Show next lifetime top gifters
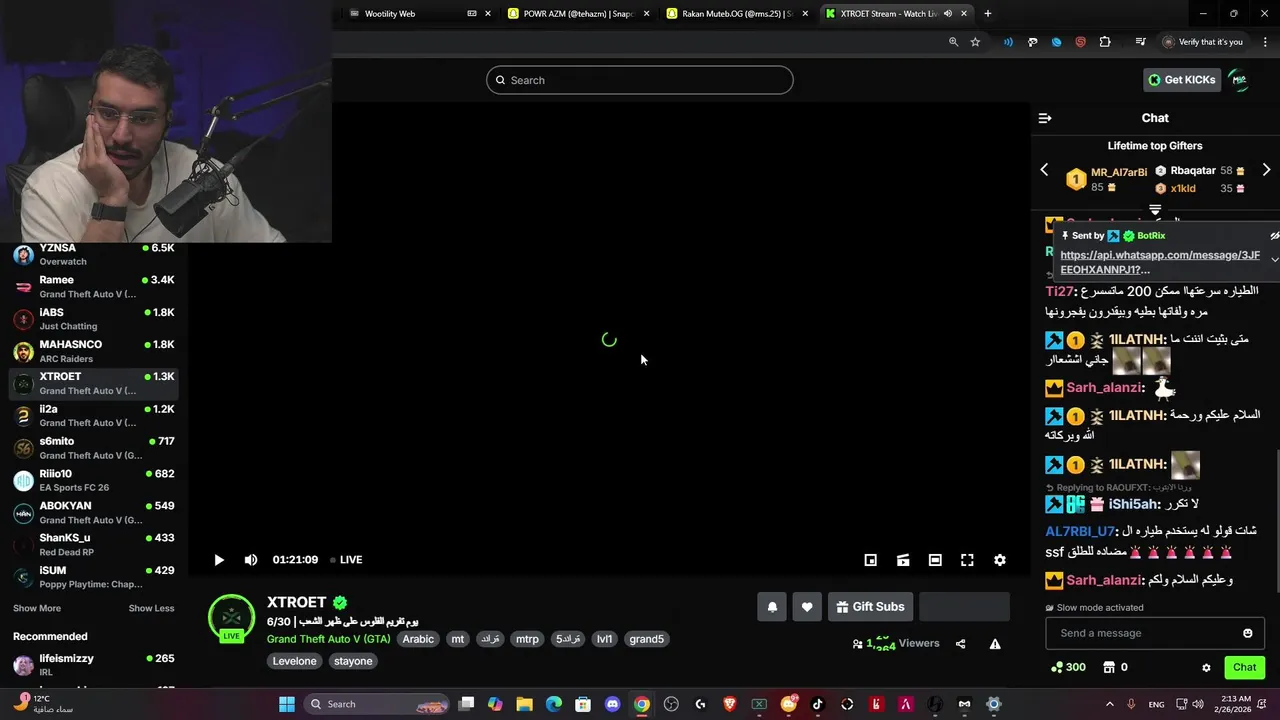Viewport: 1280px width, 720px height. pos(1266,170)
